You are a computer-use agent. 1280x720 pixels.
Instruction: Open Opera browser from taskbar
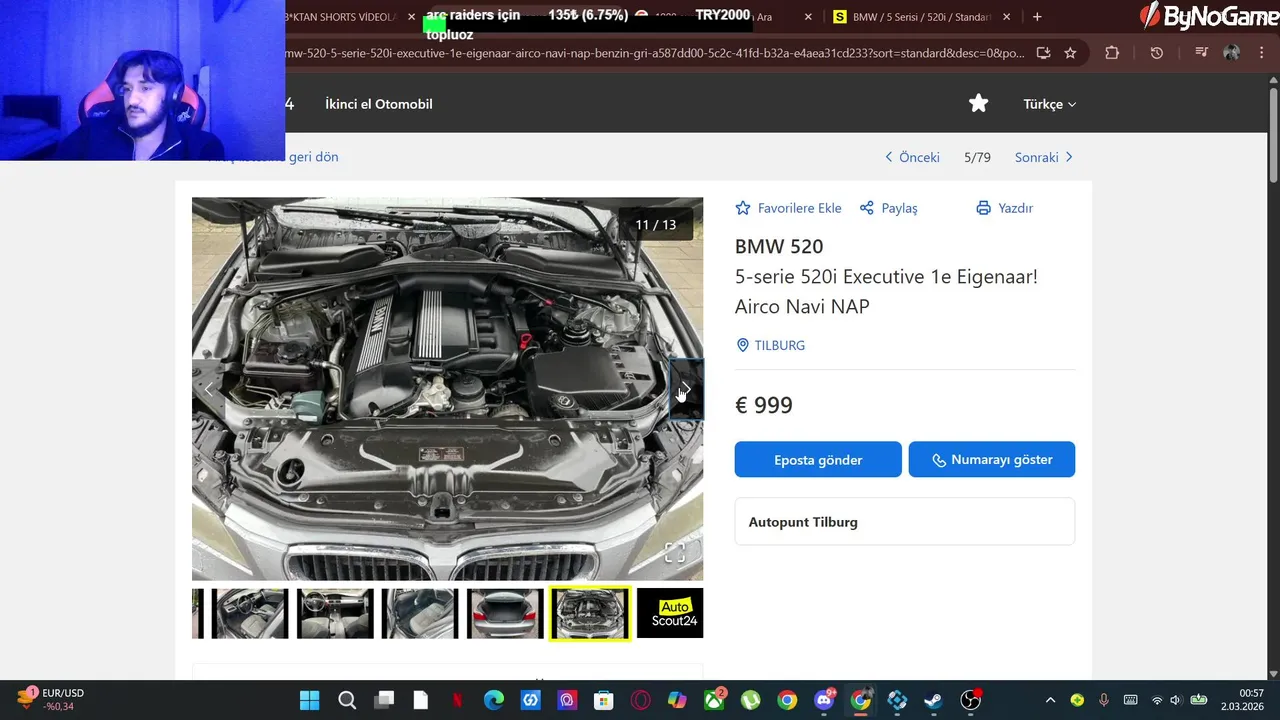640,700
